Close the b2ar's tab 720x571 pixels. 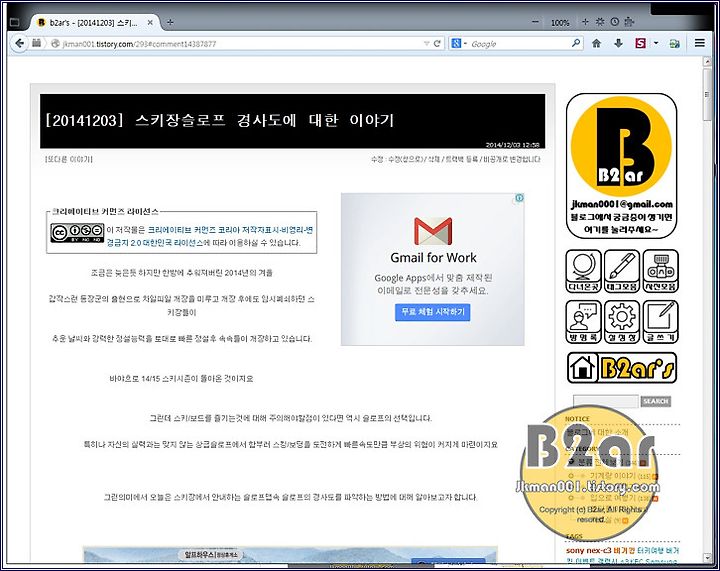tap(150, 22)
